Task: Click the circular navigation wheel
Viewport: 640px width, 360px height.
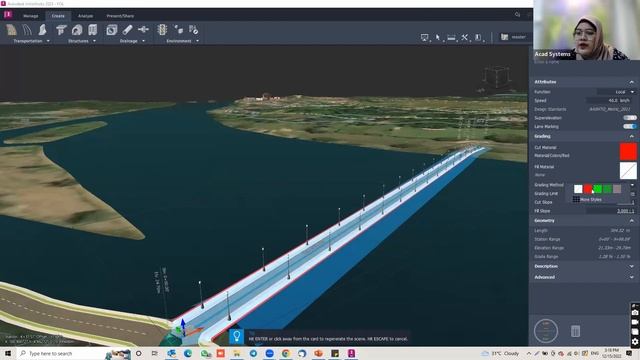Action: 546,331
